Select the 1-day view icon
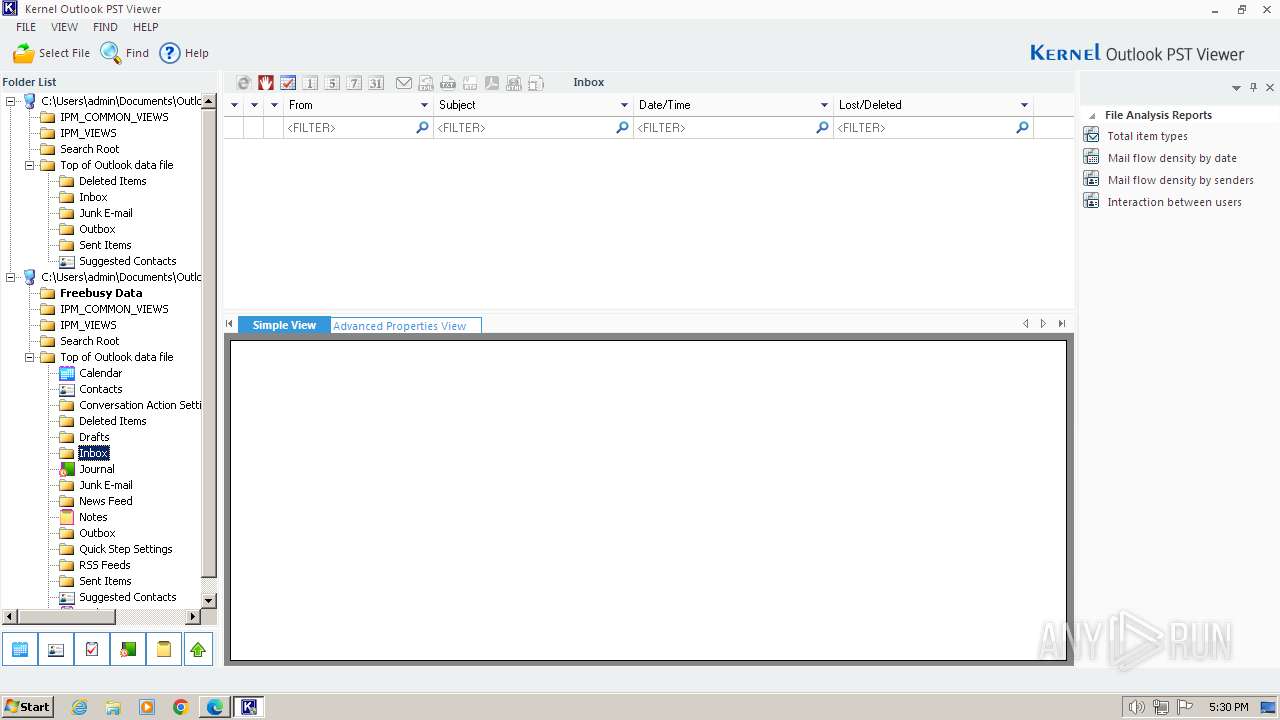Screen dimensions: 1280x720 tap(310, 83)
